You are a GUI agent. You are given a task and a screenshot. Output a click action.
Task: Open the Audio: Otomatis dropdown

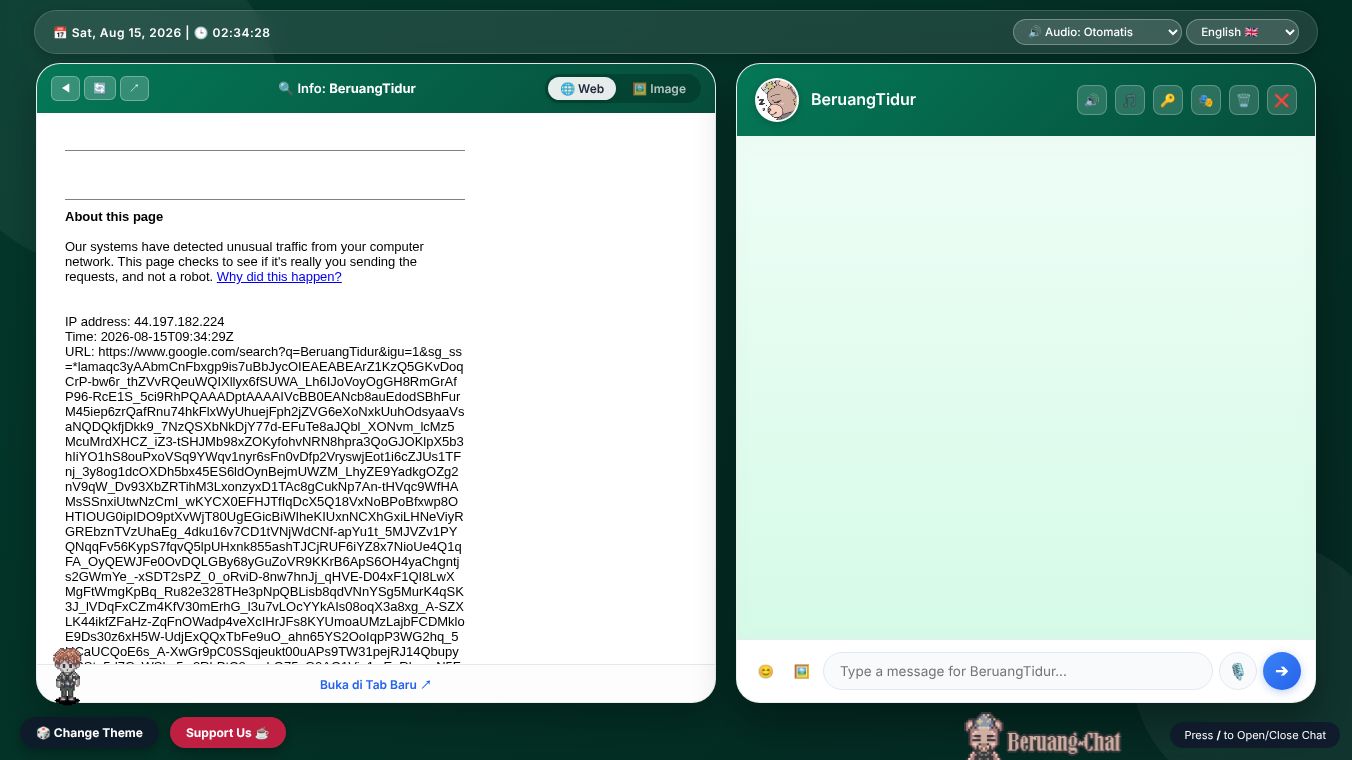[x=1097, y=32]
